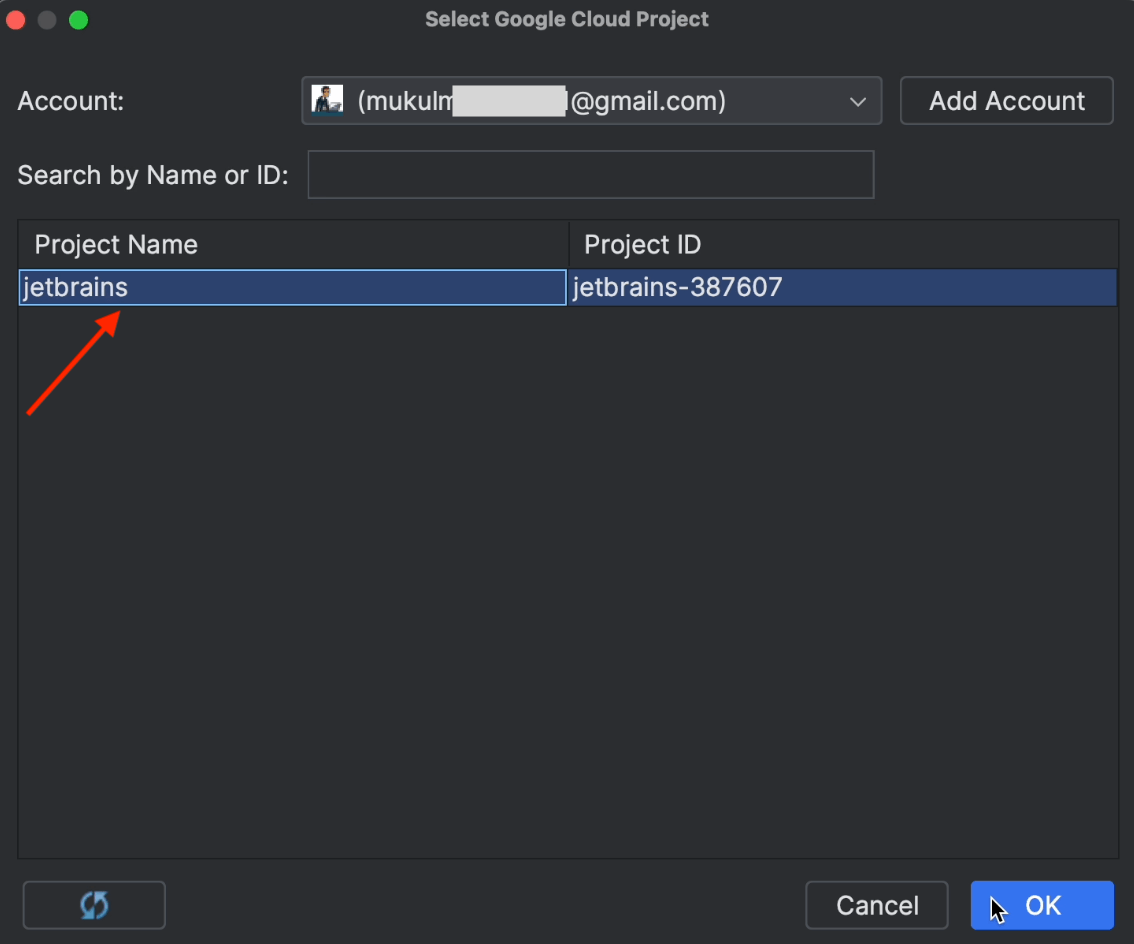1134x944 pixels.
Task: Select the jetbrains project name cell
Action: pyautogui.click(x=292, y=288)
